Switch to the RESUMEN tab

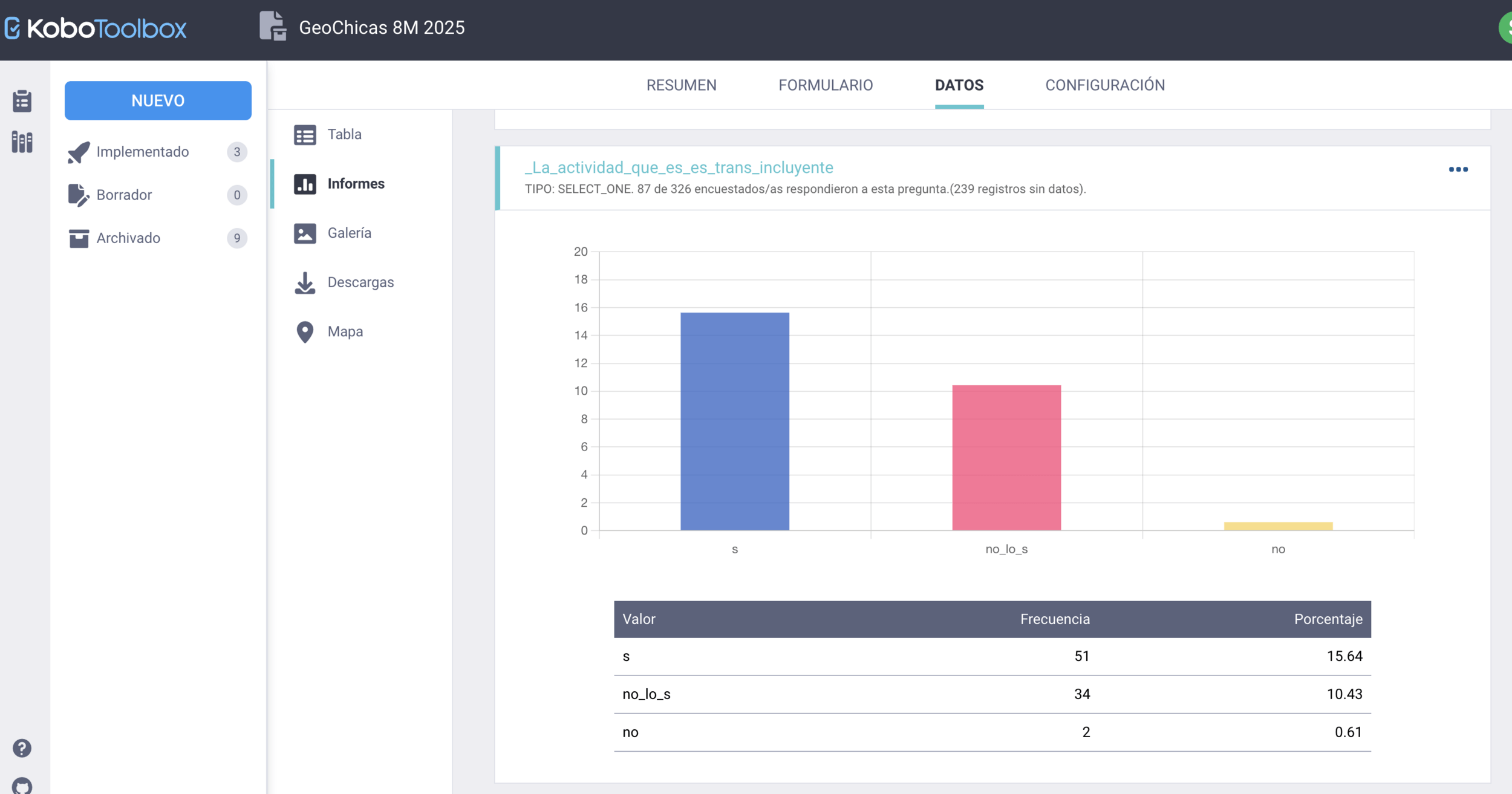(x=681, y=85)
